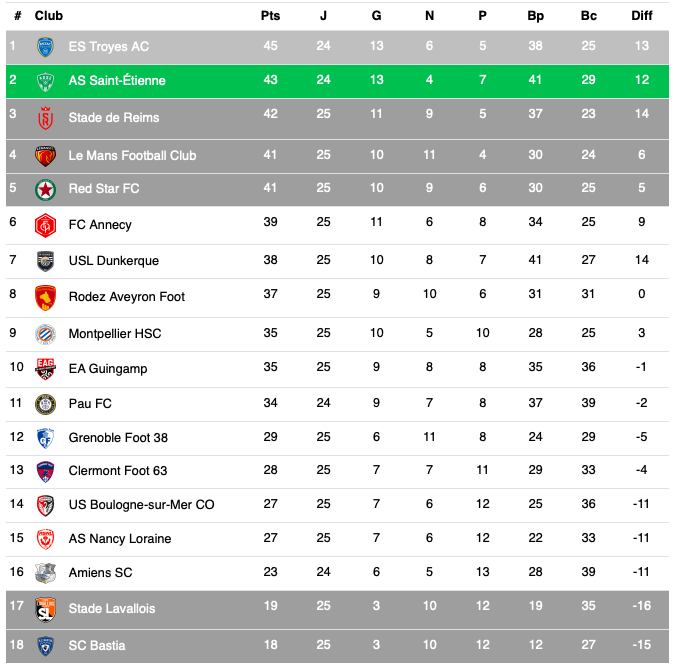Click the FC Annecy red crest

[45, 225]
